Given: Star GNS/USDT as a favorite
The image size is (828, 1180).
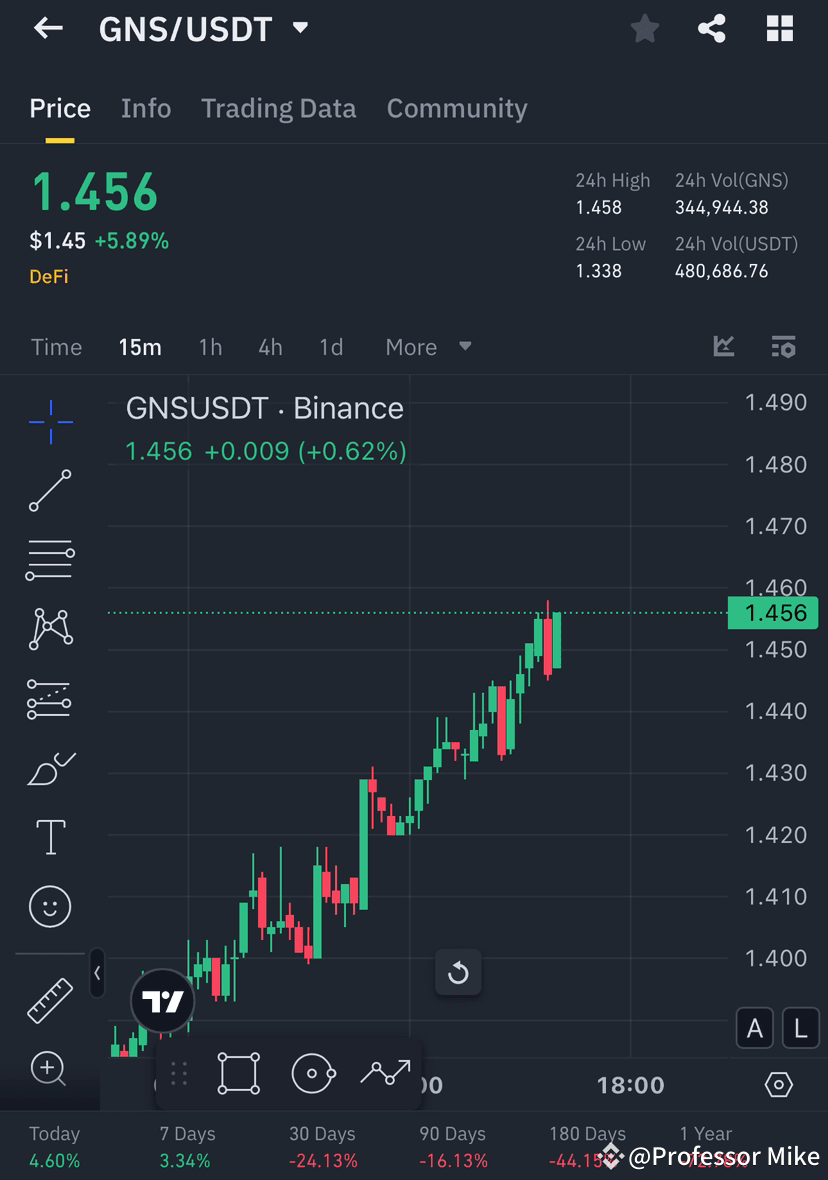Looking at the screenshot, I should (644, 28).
